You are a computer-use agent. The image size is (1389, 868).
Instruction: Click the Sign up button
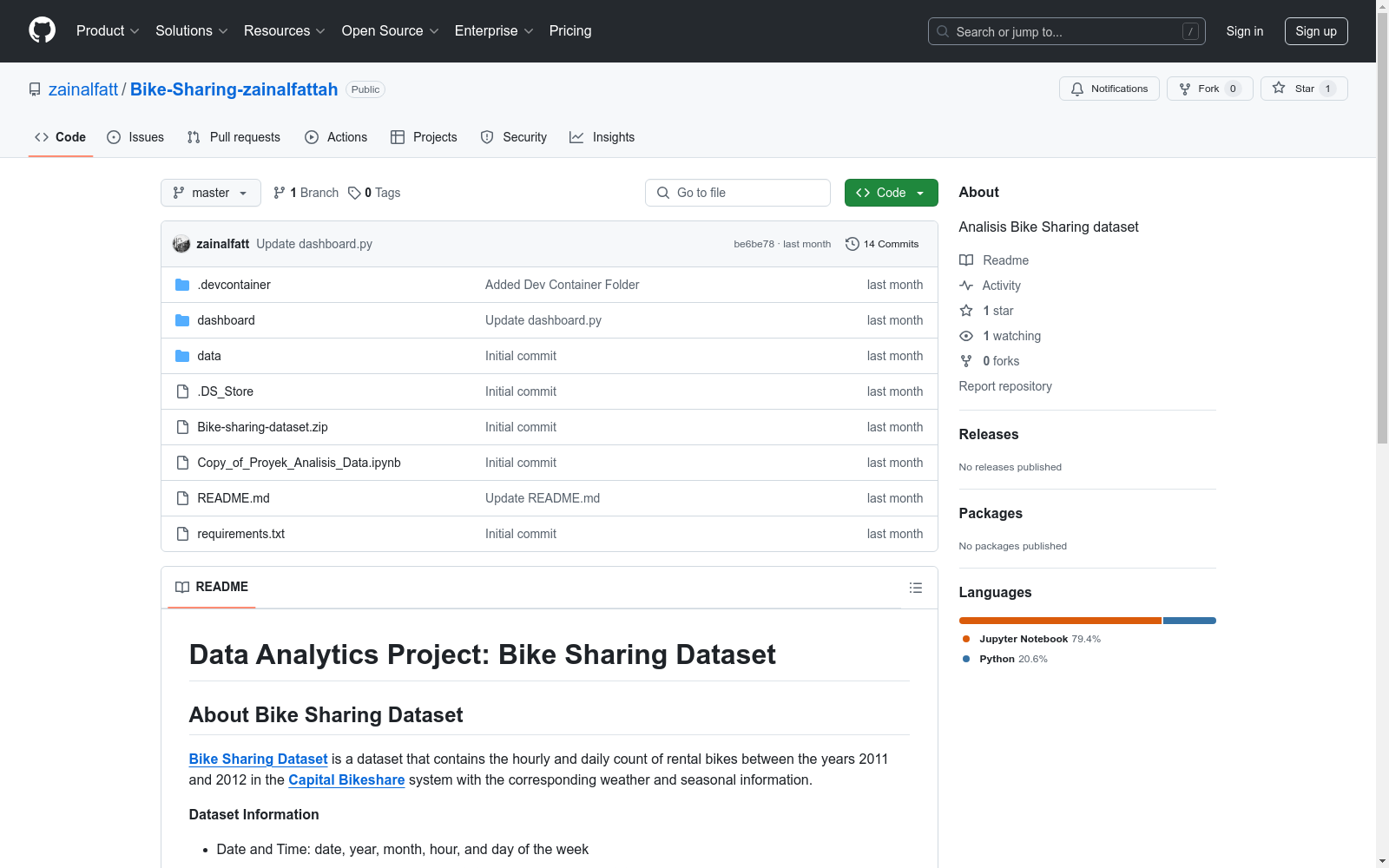[1316, 31]
